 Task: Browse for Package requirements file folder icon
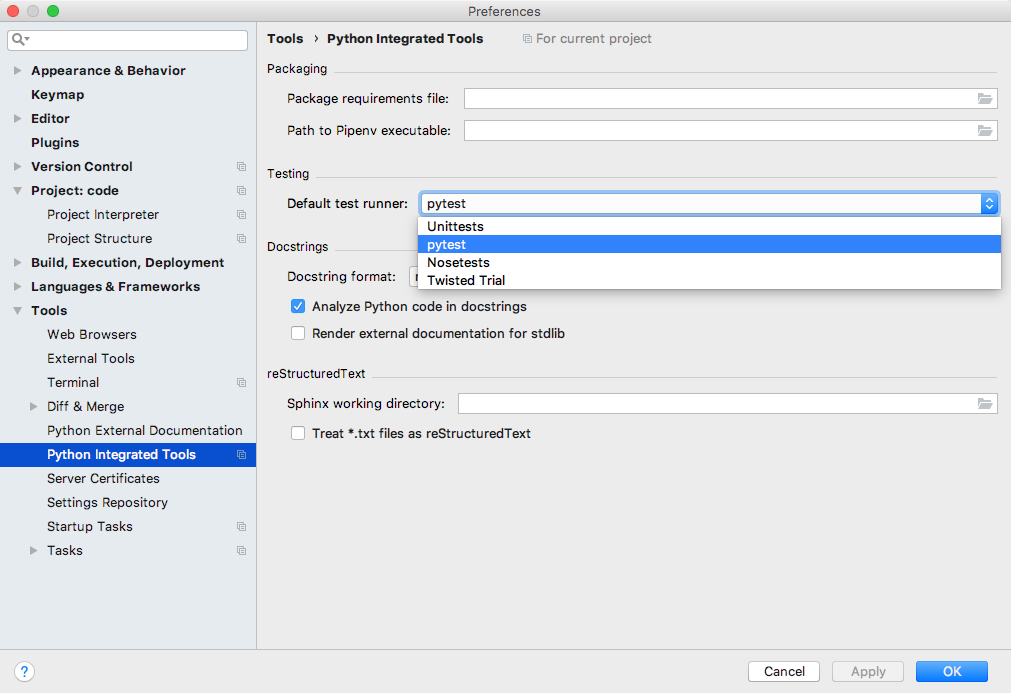[x=985, y=99]
